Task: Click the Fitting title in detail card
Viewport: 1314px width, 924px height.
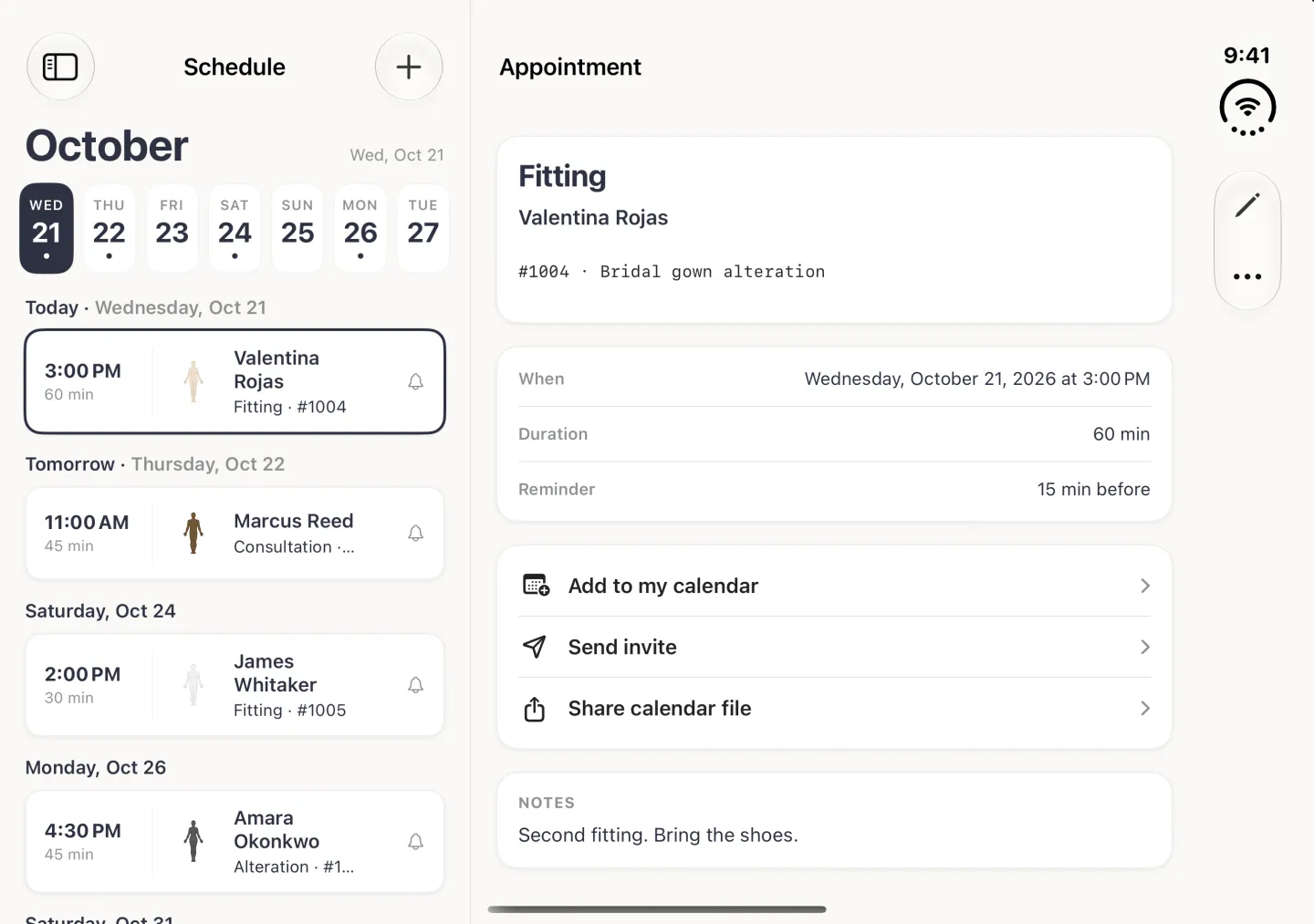Action: click(x=562, y=176)
